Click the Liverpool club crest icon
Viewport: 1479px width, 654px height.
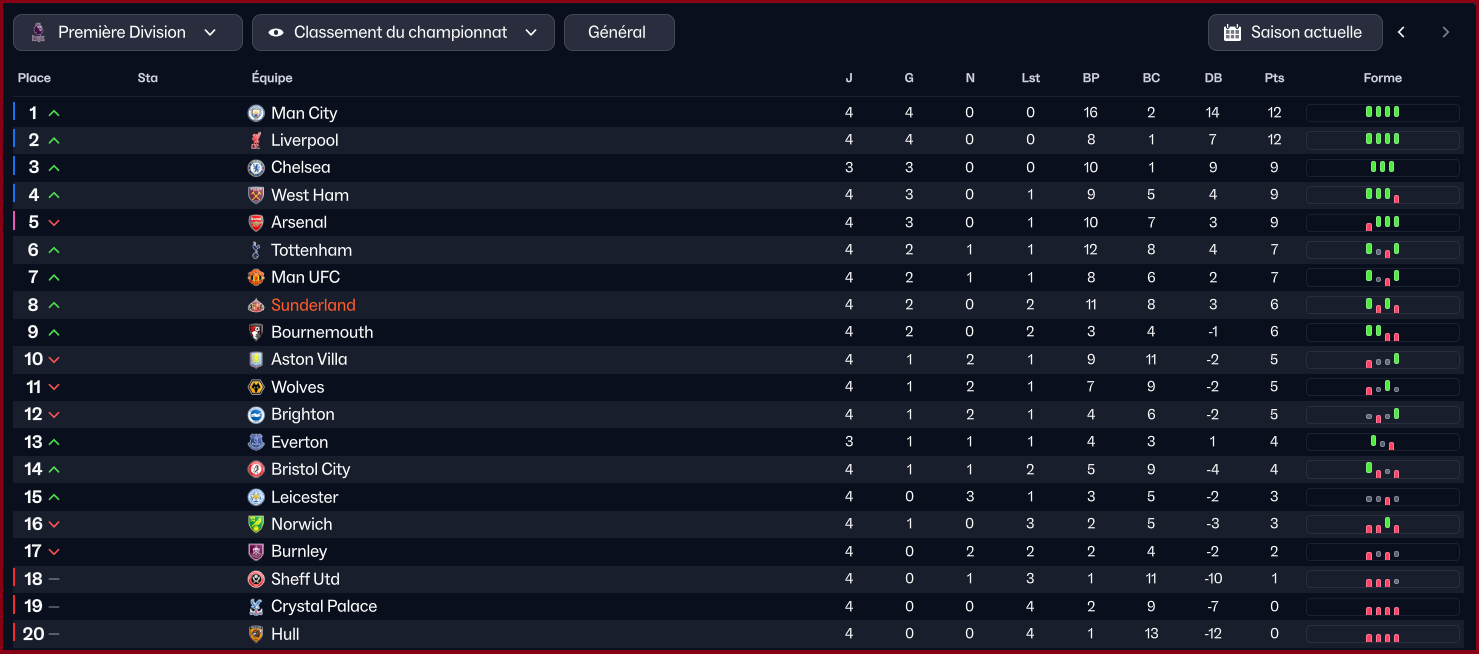pos(256,140)
